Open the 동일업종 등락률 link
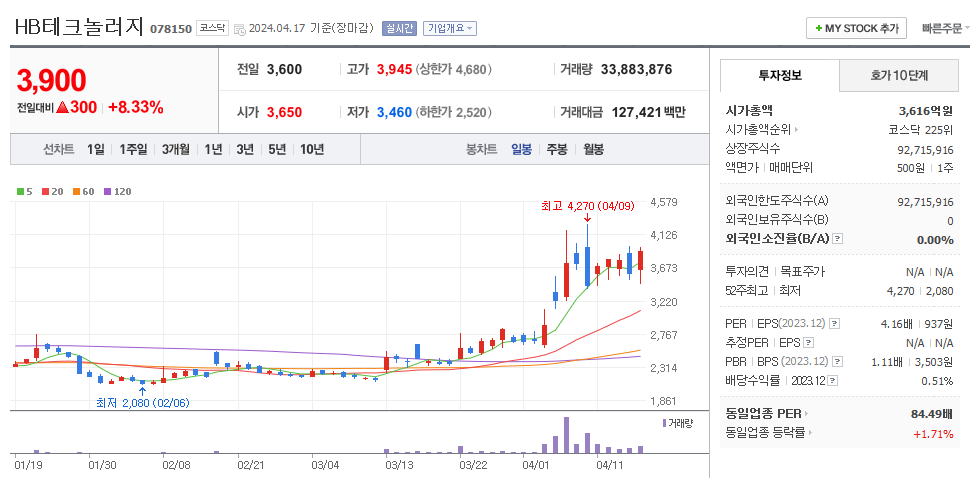 click(766, 432)
